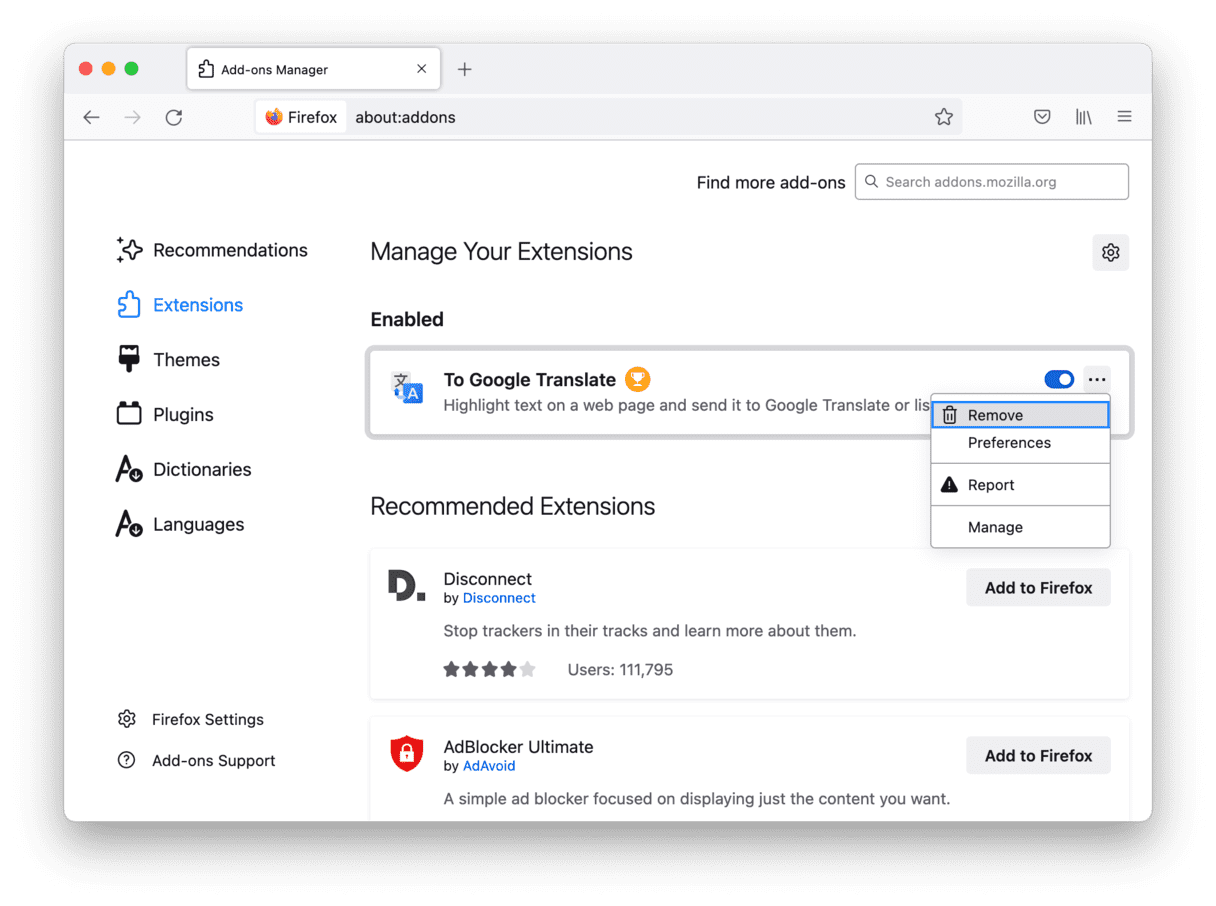Open the To Google Translate title
Viewport: 1216px width, 906px height.
[x=530, y=380]
